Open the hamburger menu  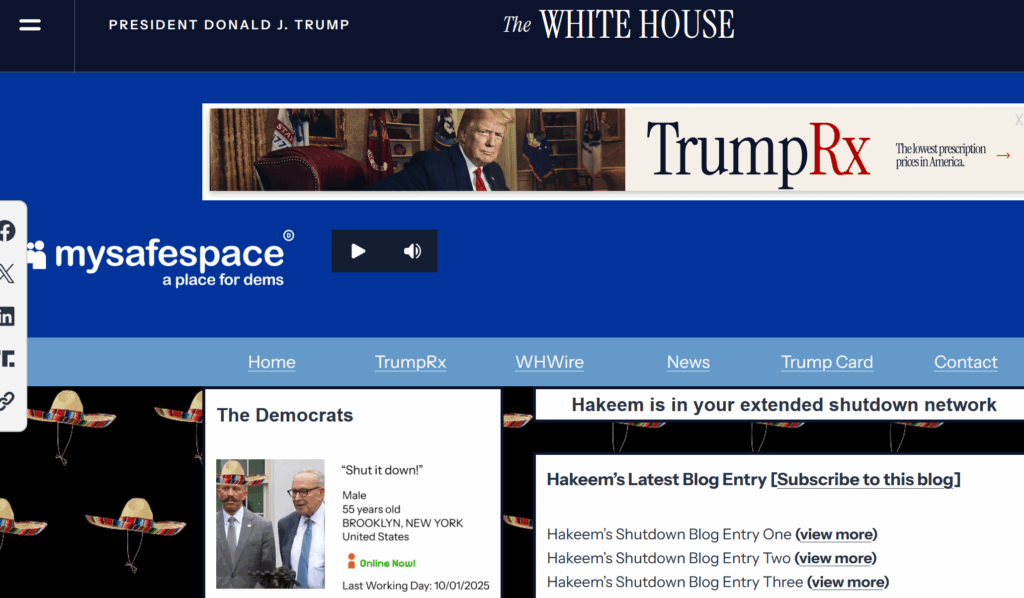pyautogui.click(x=30, y=25)
